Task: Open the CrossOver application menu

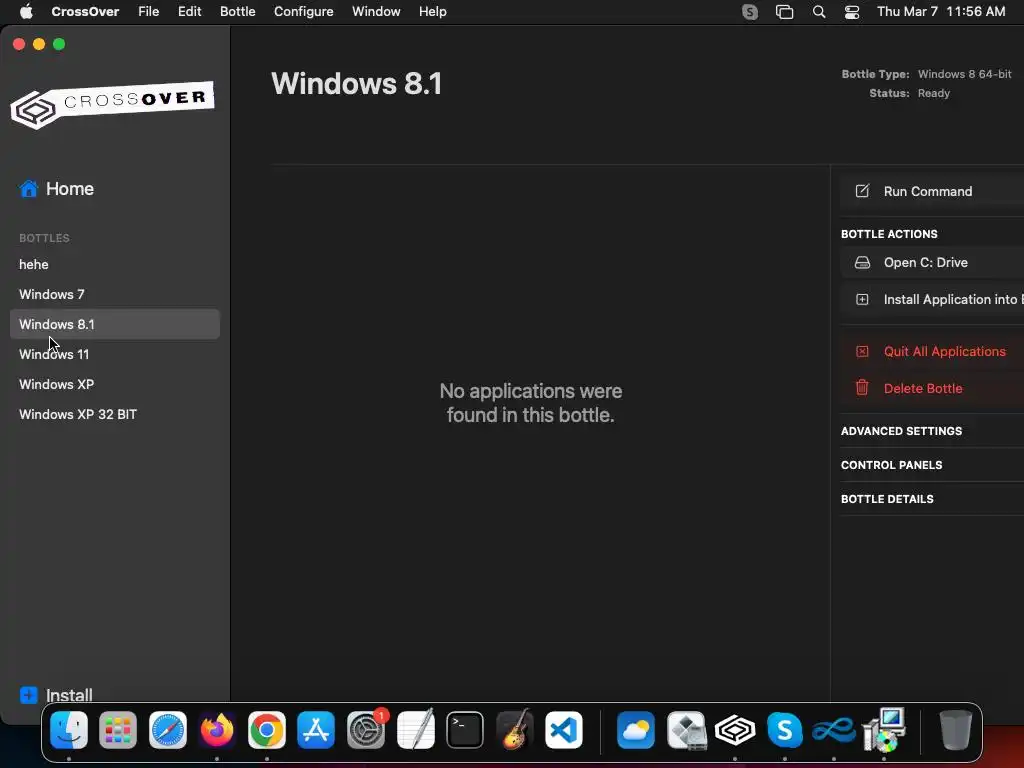Action: 85,12
